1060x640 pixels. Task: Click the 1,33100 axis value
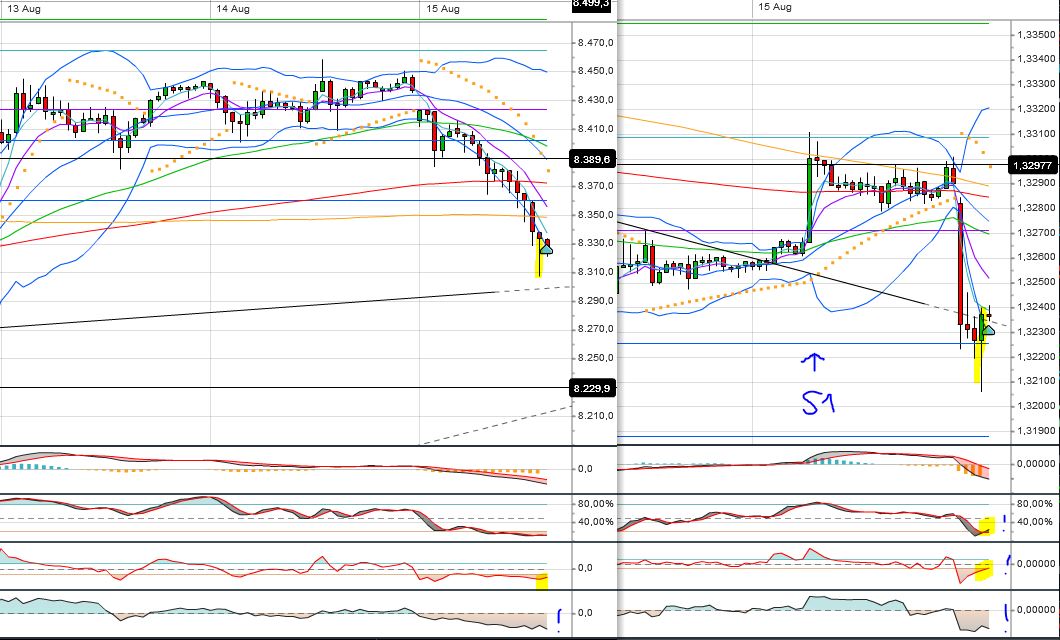[x=1036, y=134]
